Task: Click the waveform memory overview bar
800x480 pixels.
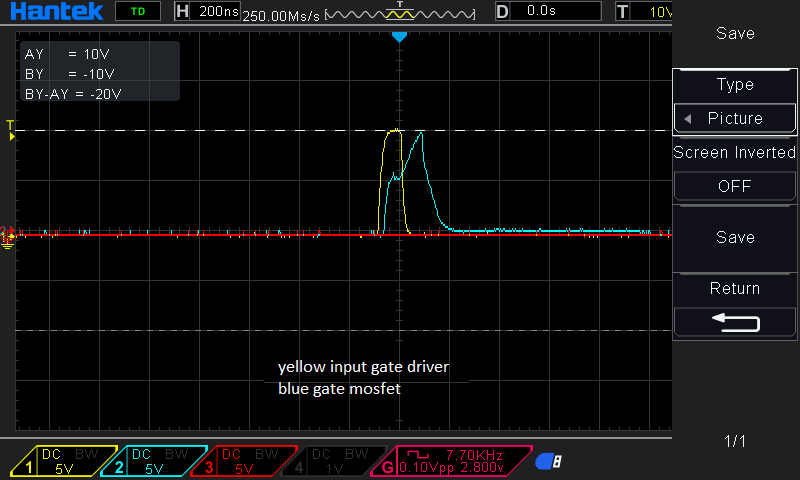Action: [x=400, y=13]
